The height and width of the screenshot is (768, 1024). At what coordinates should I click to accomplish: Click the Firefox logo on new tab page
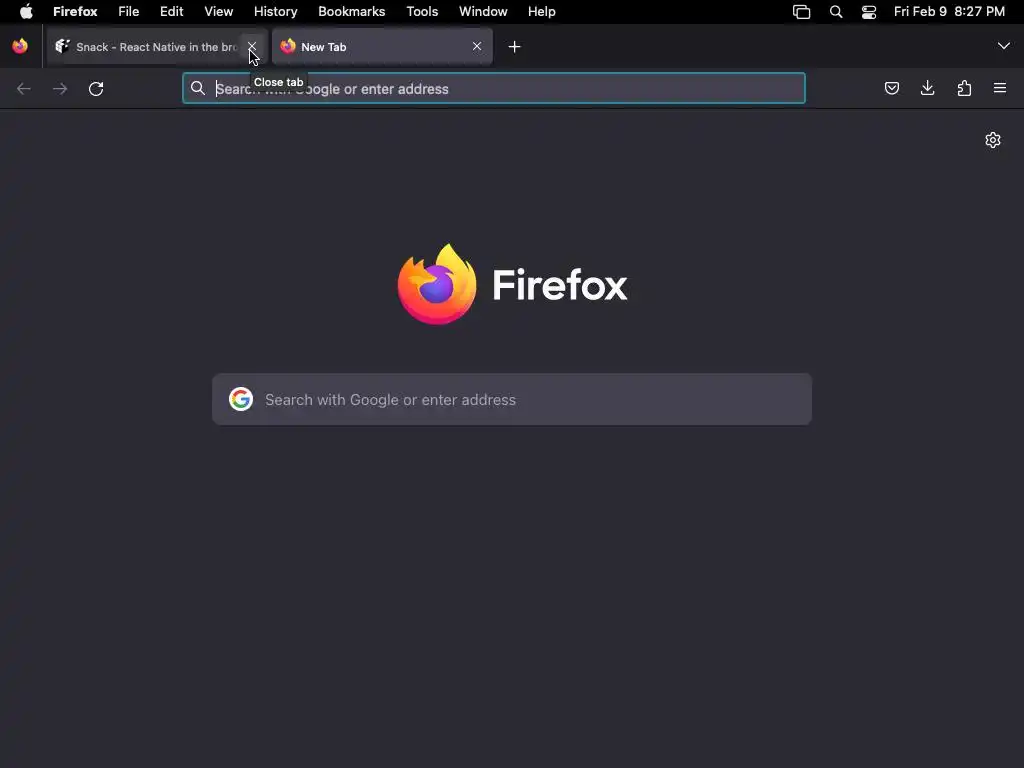pos(513,284)
